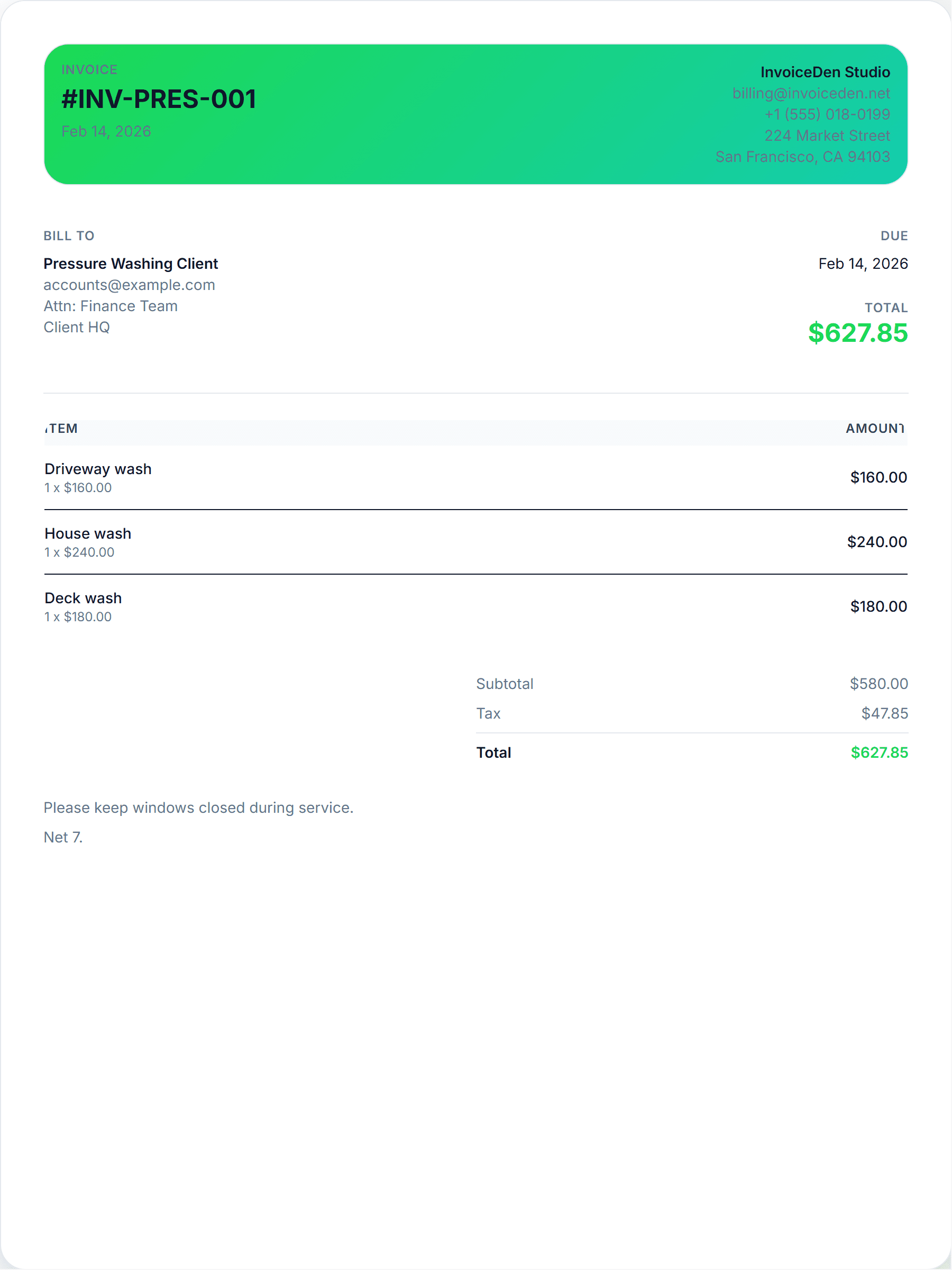Click the windows closed service note
952x1270 pixels.
tap(198, 808)
